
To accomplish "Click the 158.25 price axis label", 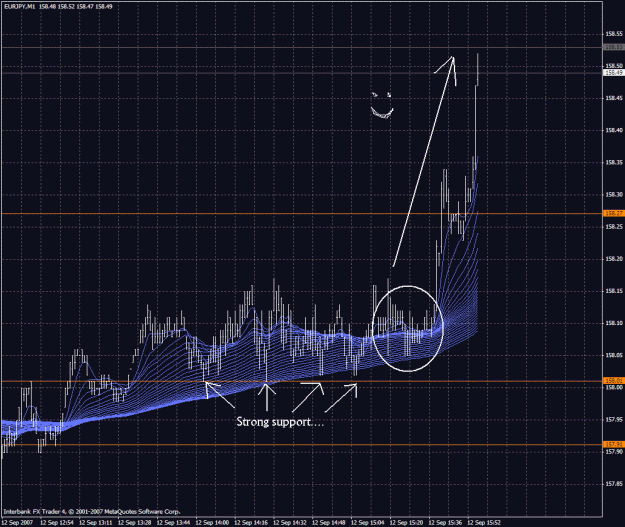I will [x=614, y=227].
